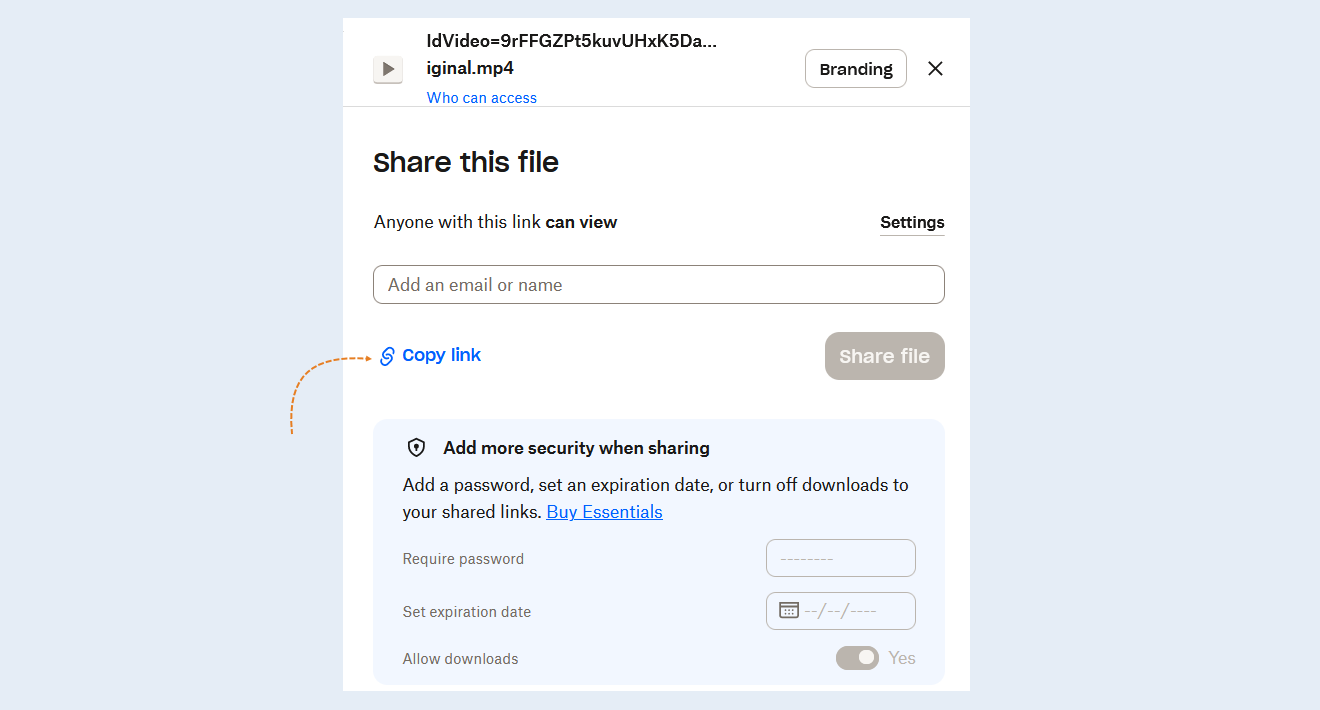This screenshot has width=1320, height=710.
Task: Open the Who can access link
Action: pos(482,98)
